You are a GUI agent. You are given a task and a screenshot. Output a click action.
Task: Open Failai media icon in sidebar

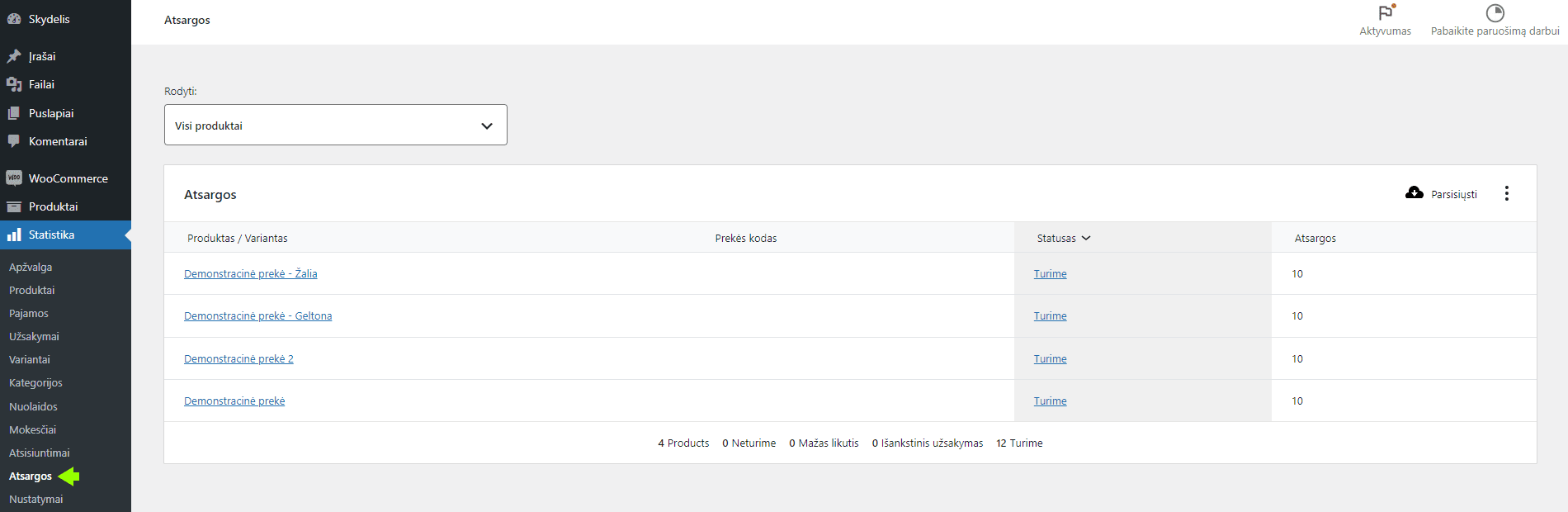pos(14,84)
